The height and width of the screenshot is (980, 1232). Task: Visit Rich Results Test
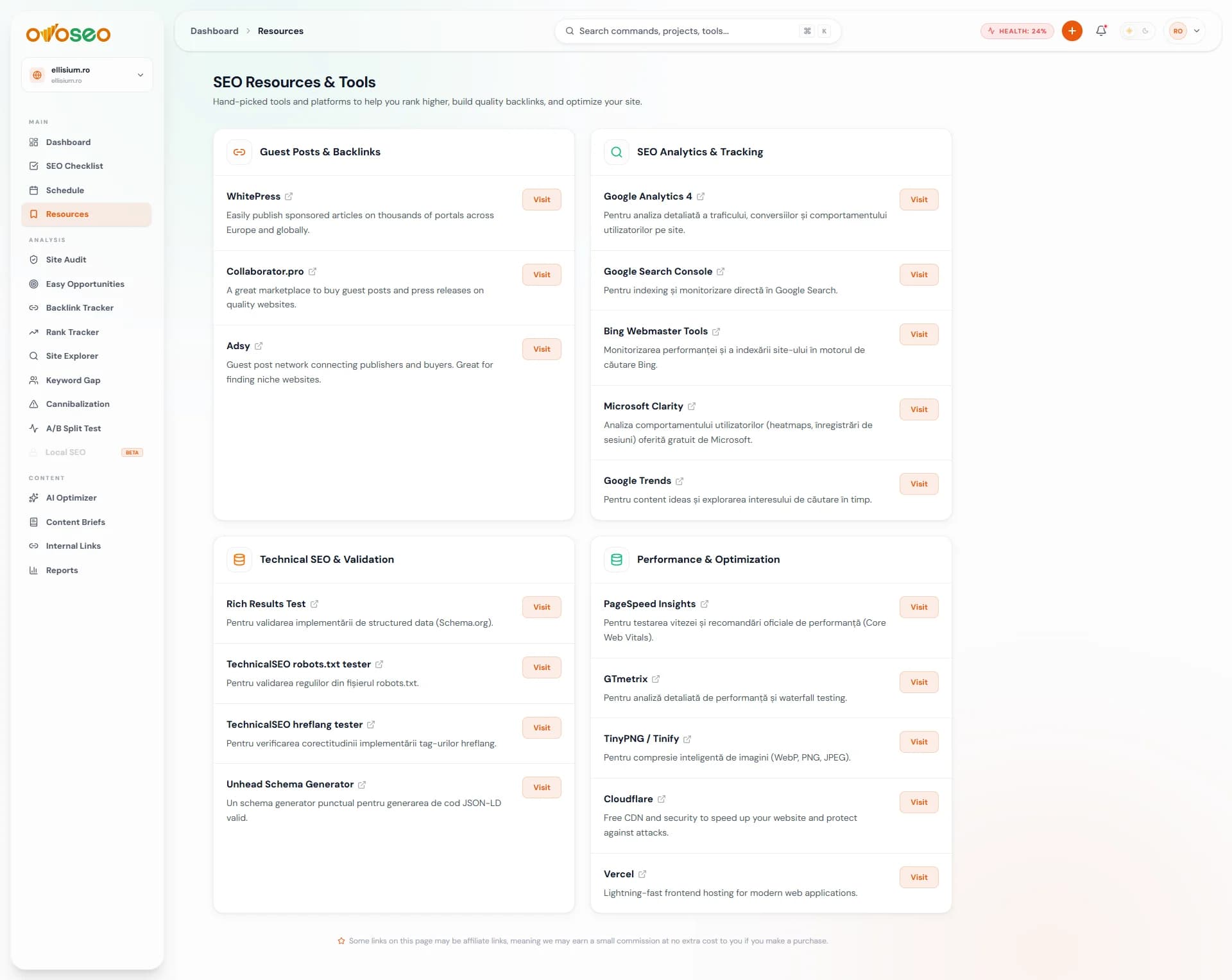pyautogui.click(x=542, y=607)
